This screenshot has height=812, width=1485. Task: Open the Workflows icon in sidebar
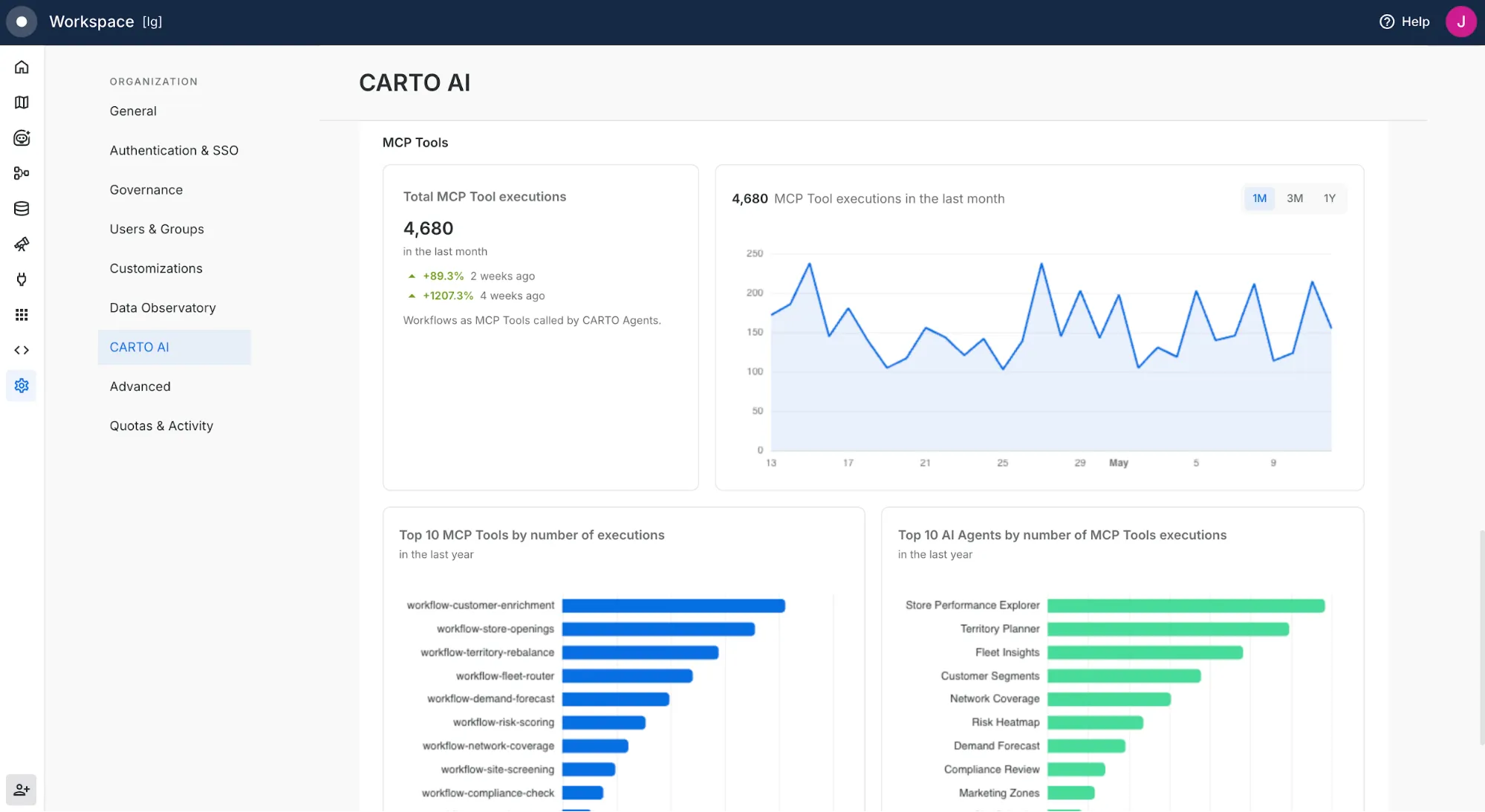pyautogui.click(x=22, y=173)
